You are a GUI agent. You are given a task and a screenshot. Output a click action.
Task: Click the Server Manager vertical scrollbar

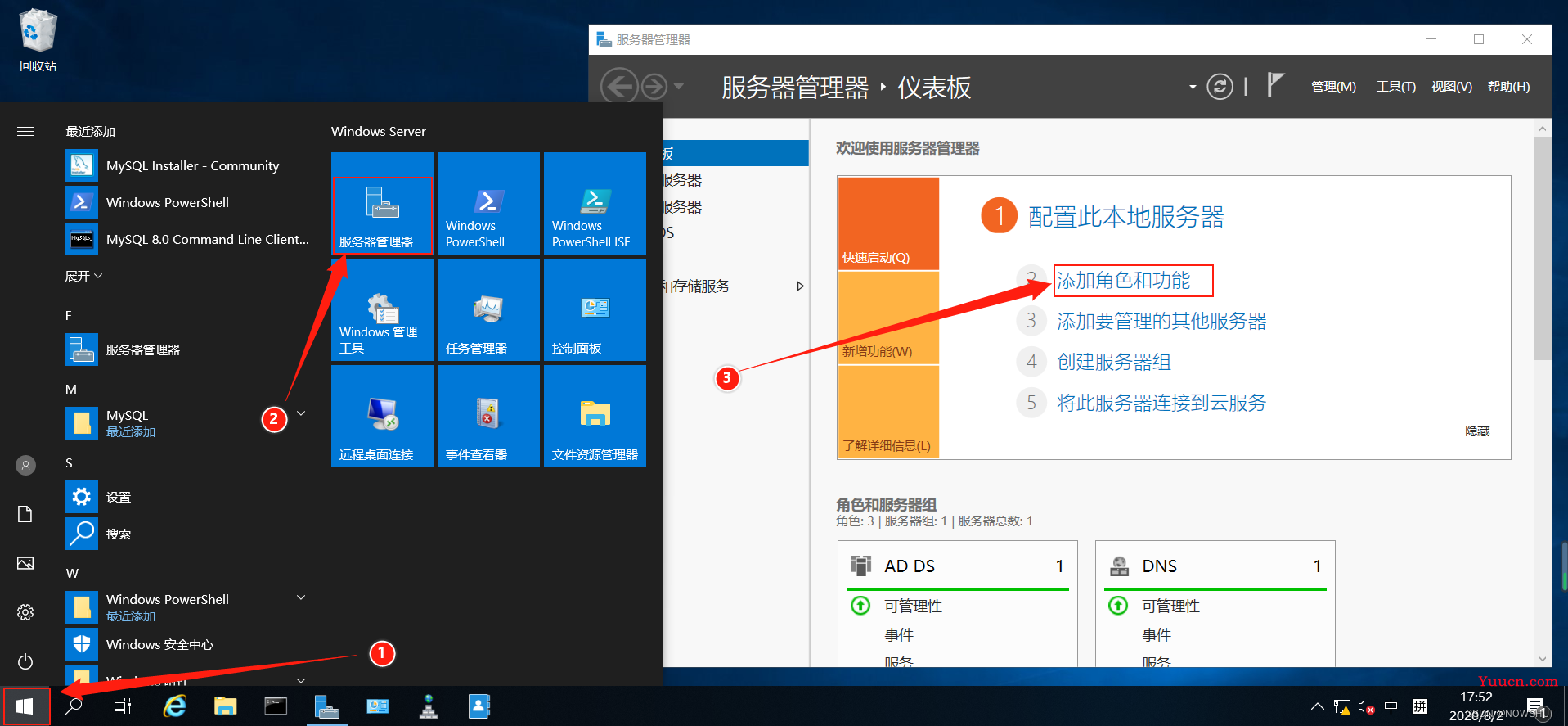point(1543,249)
